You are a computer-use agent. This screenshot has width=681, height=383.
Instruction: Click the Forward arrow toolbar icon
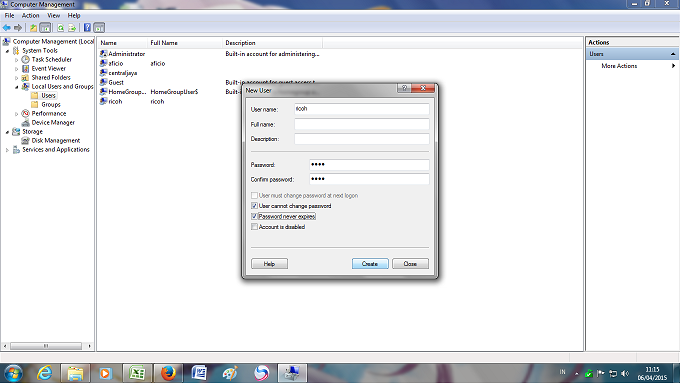click(x=18, y=28)
